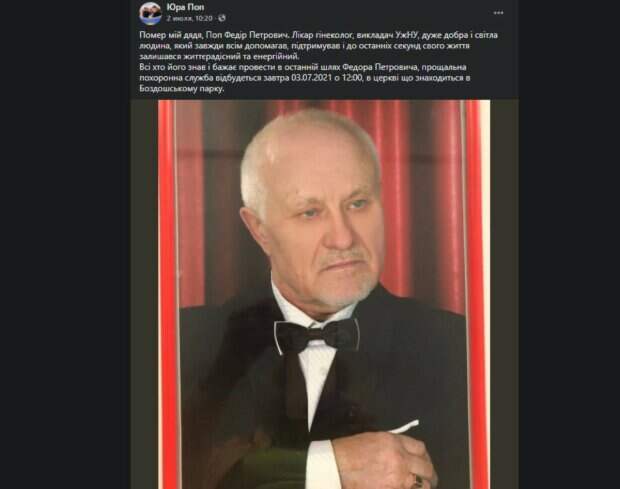The width and height of the screenshot is (620, 489).
Task: Click the words Боздошському парку in the post
Action: point(182,89)
